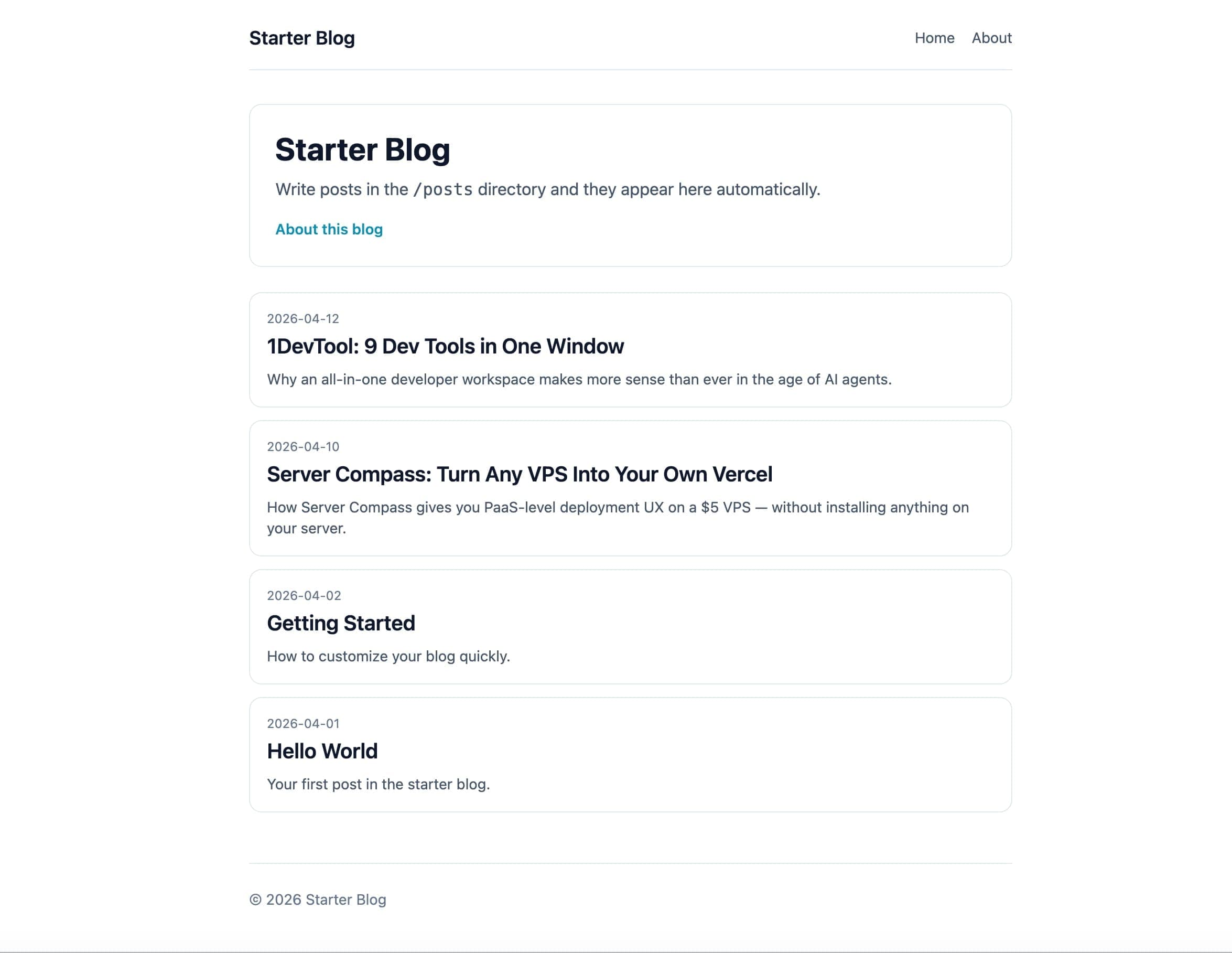Open the 1DevTool: 9 Dev Tools post

(x=445, y=346)
